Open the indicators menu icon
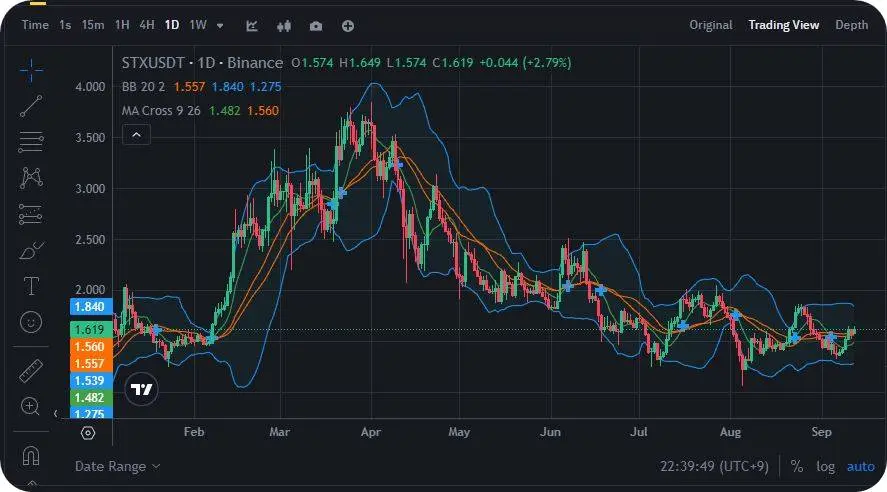Viewport: 887px width, 492px height. (252, 26)
